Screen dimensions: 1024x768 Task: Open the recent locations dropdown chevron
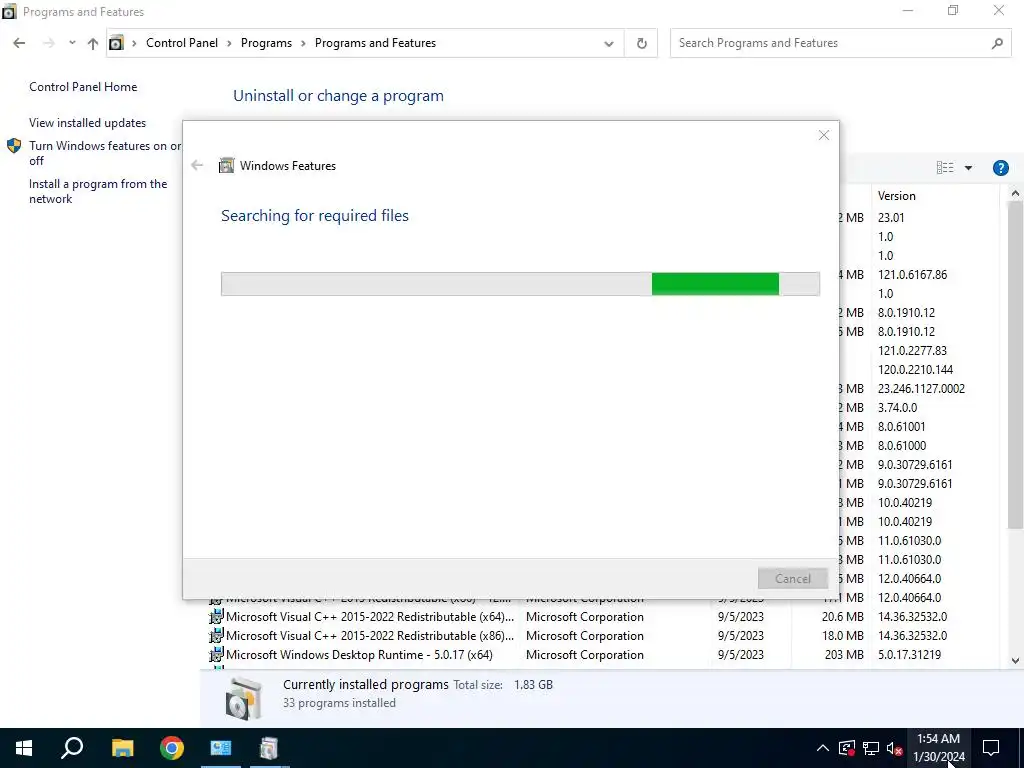point(72,43)
